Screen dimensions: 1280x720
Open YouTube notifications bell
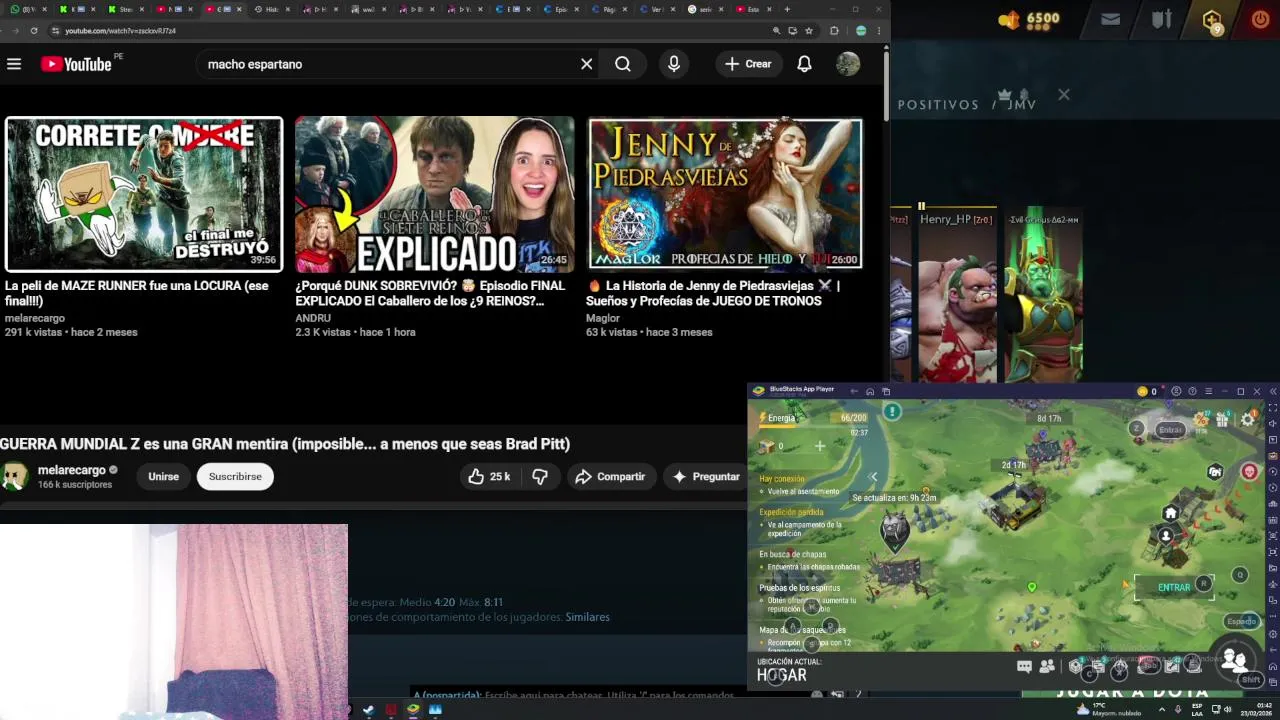coord(804,64)
